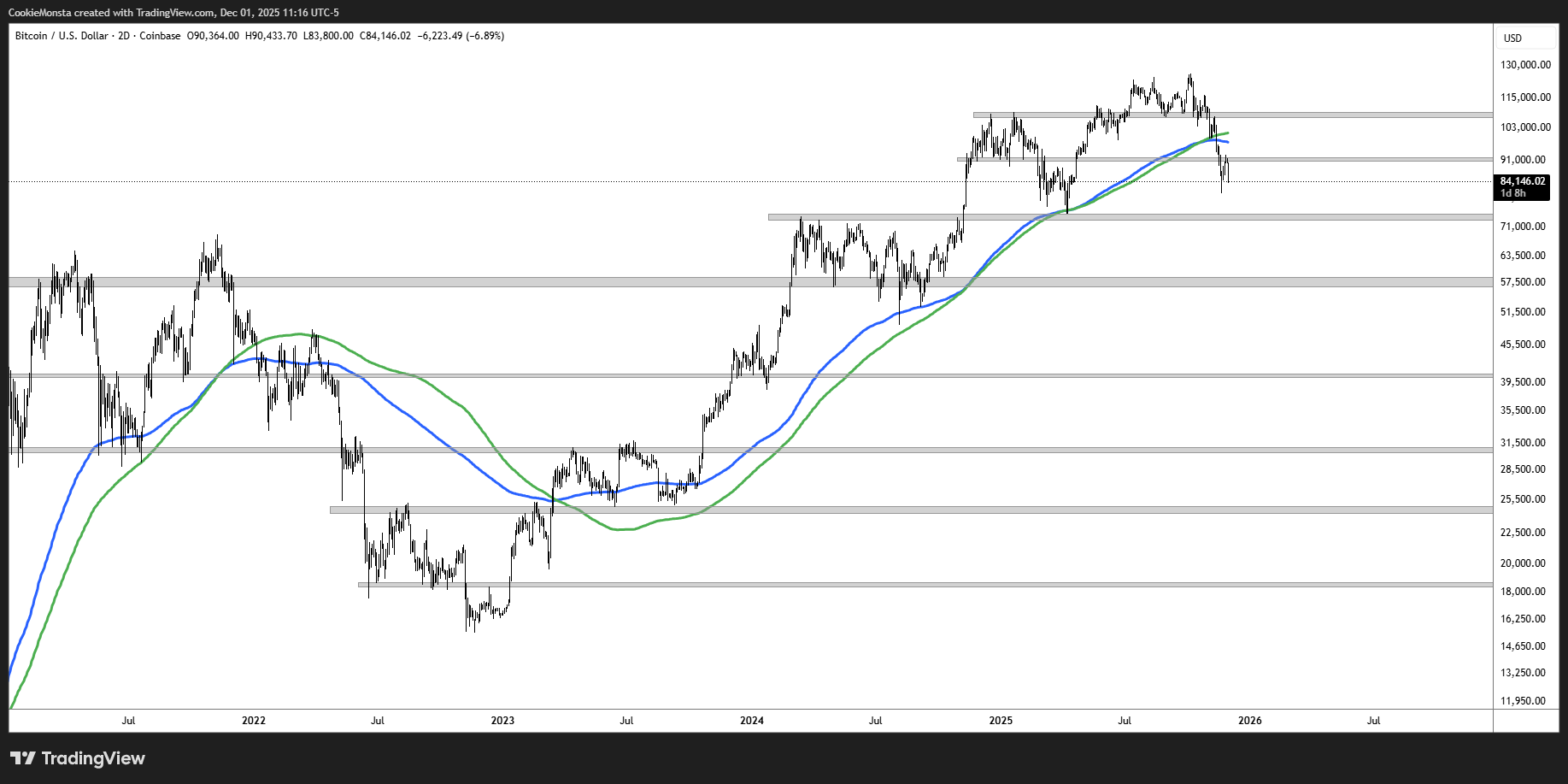Viewport: 1568px width, 784px height.
Task: Click the current price tag 84,146.02
Action: [x=1522, y=181]
